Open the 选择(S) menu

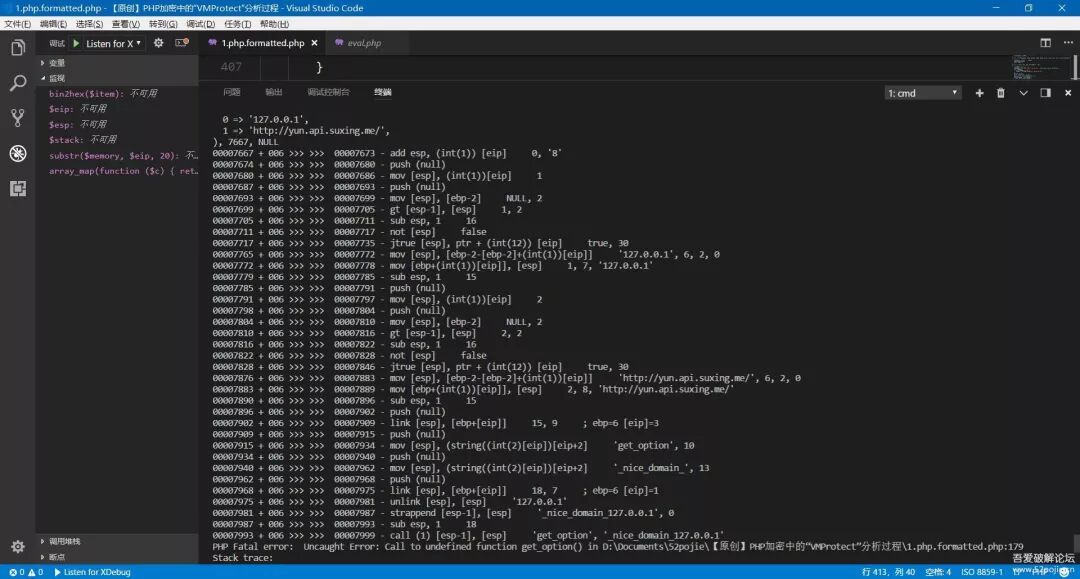[90, 24]
